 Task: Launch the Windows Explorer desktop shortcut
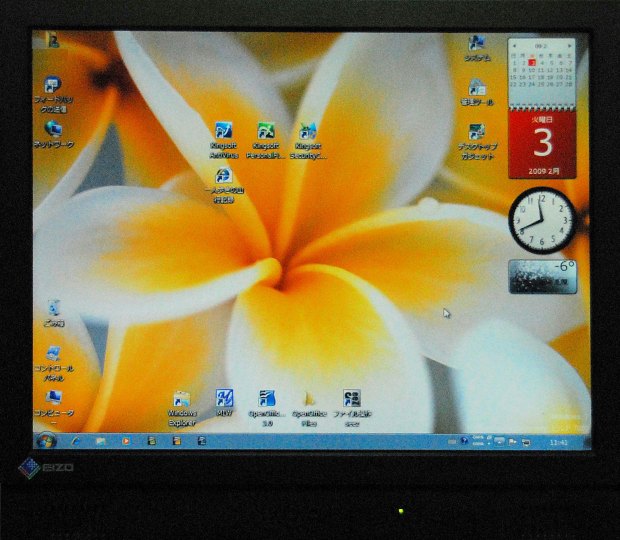(182, 400)
